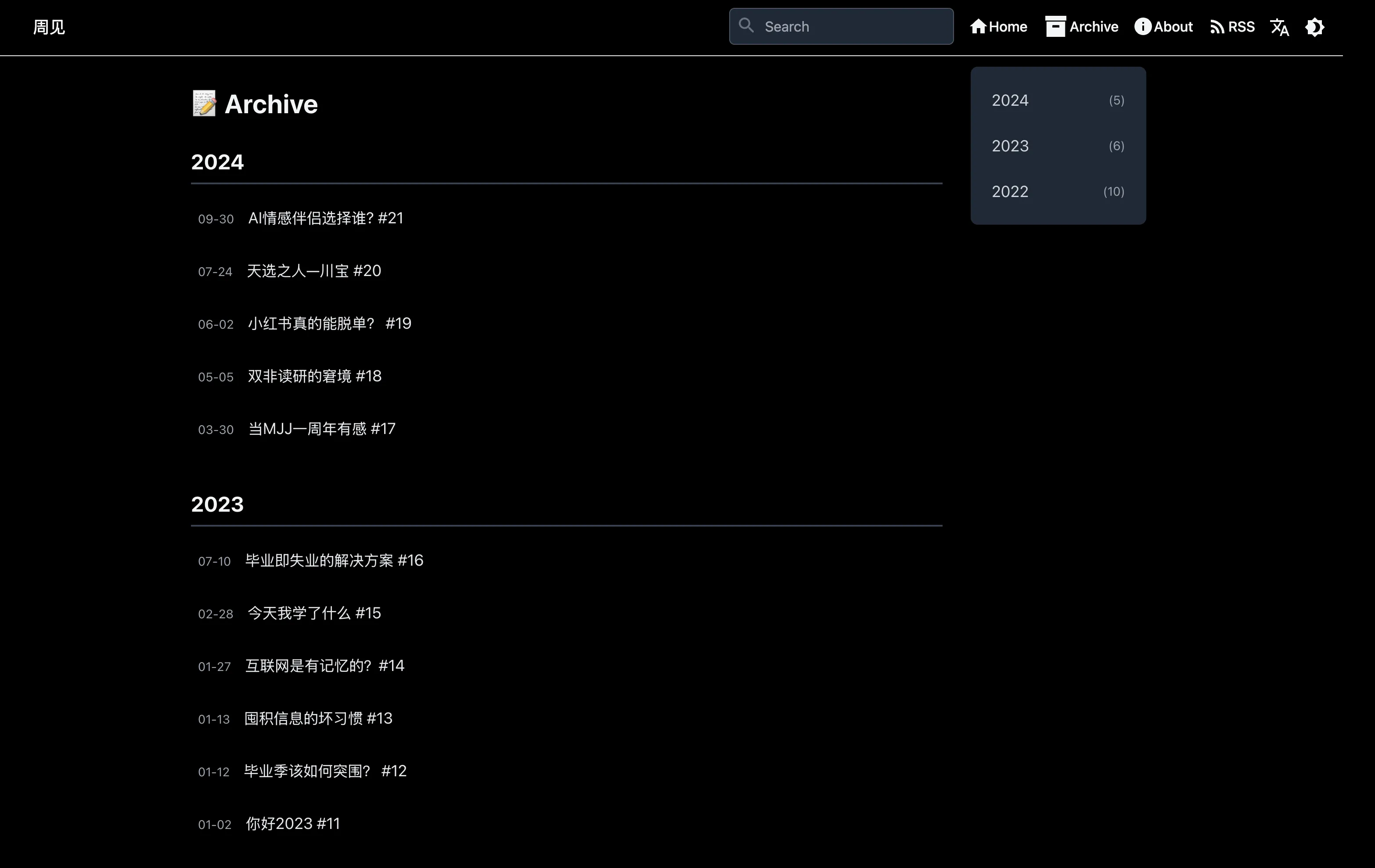Viewport: 1375px width, 868px height.
Task: Toggle the dark/light theme icon
Action: 1314,27
